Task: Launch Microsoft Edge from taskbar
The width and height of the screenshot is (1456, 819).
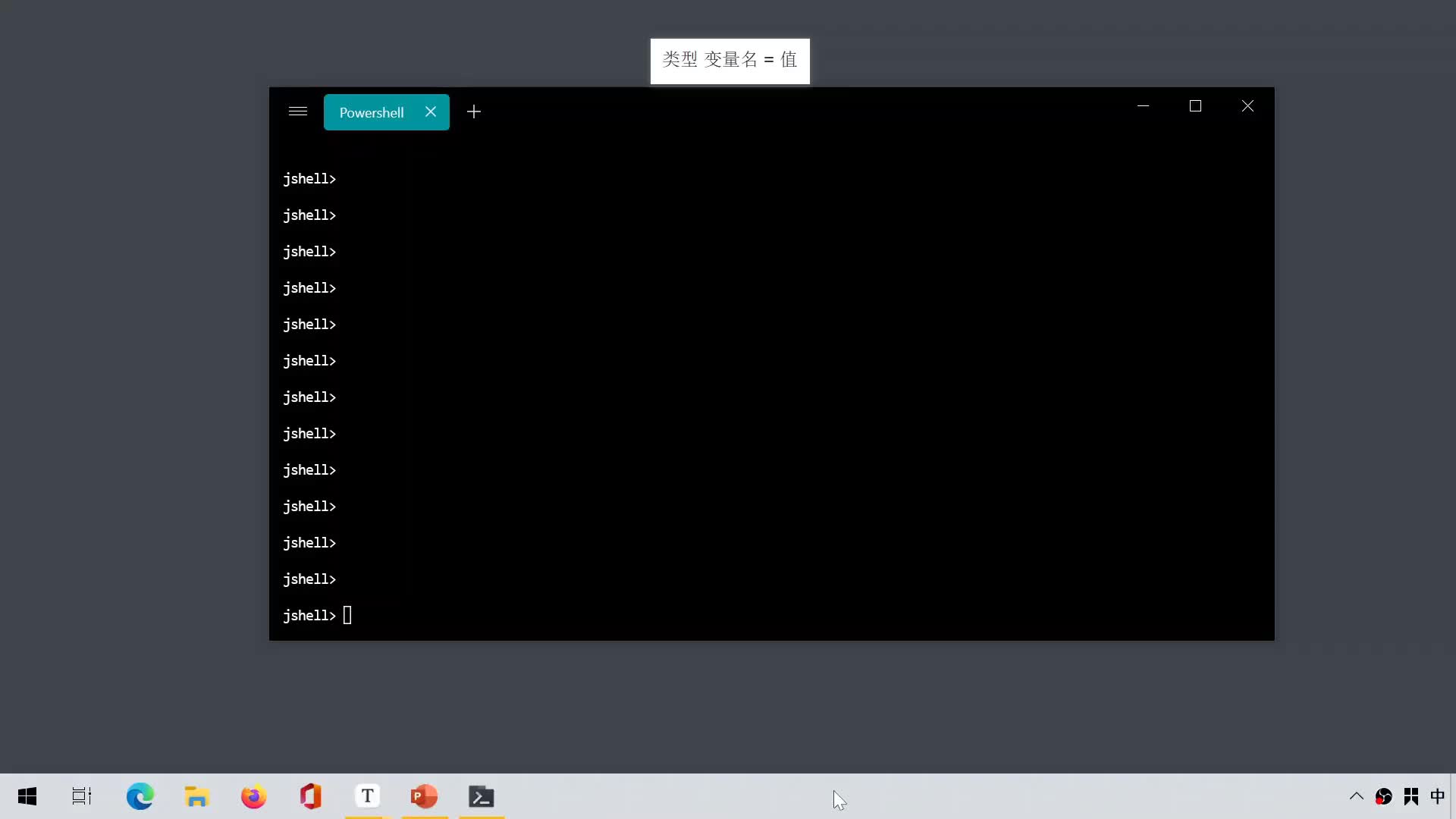Action: point(140,796)
